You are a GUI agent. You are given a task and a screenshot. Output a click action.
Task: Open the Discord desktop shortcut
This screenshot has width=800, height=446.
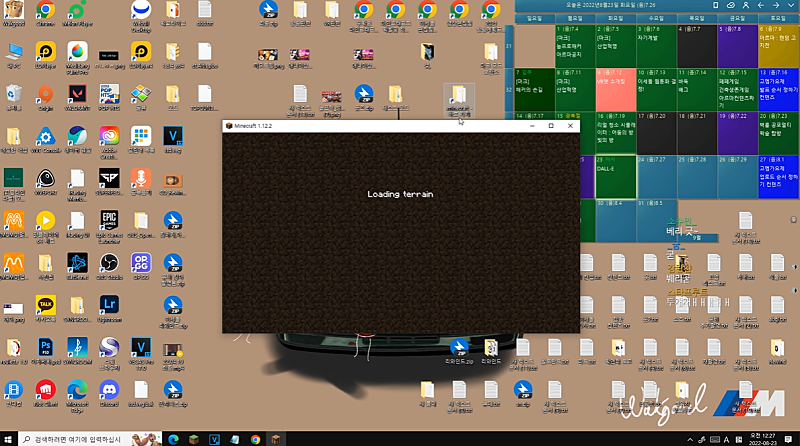[x=109, y=393]
